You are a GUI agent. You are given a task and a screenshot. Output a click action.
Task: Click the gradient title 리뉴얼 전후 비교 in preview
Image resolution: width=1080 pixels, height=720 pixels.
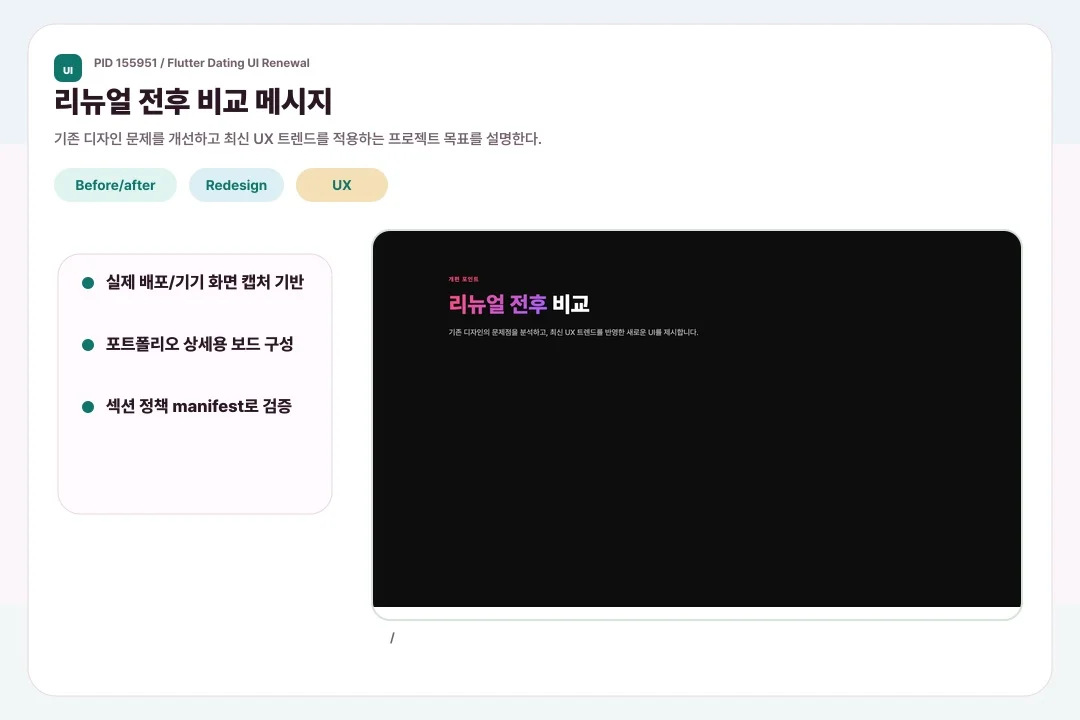pos(519,304)
